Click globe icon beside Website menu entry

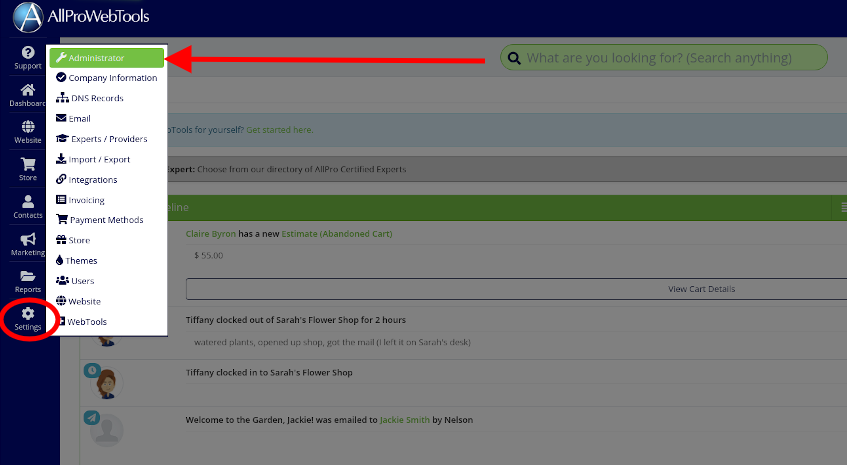[61, 301]
